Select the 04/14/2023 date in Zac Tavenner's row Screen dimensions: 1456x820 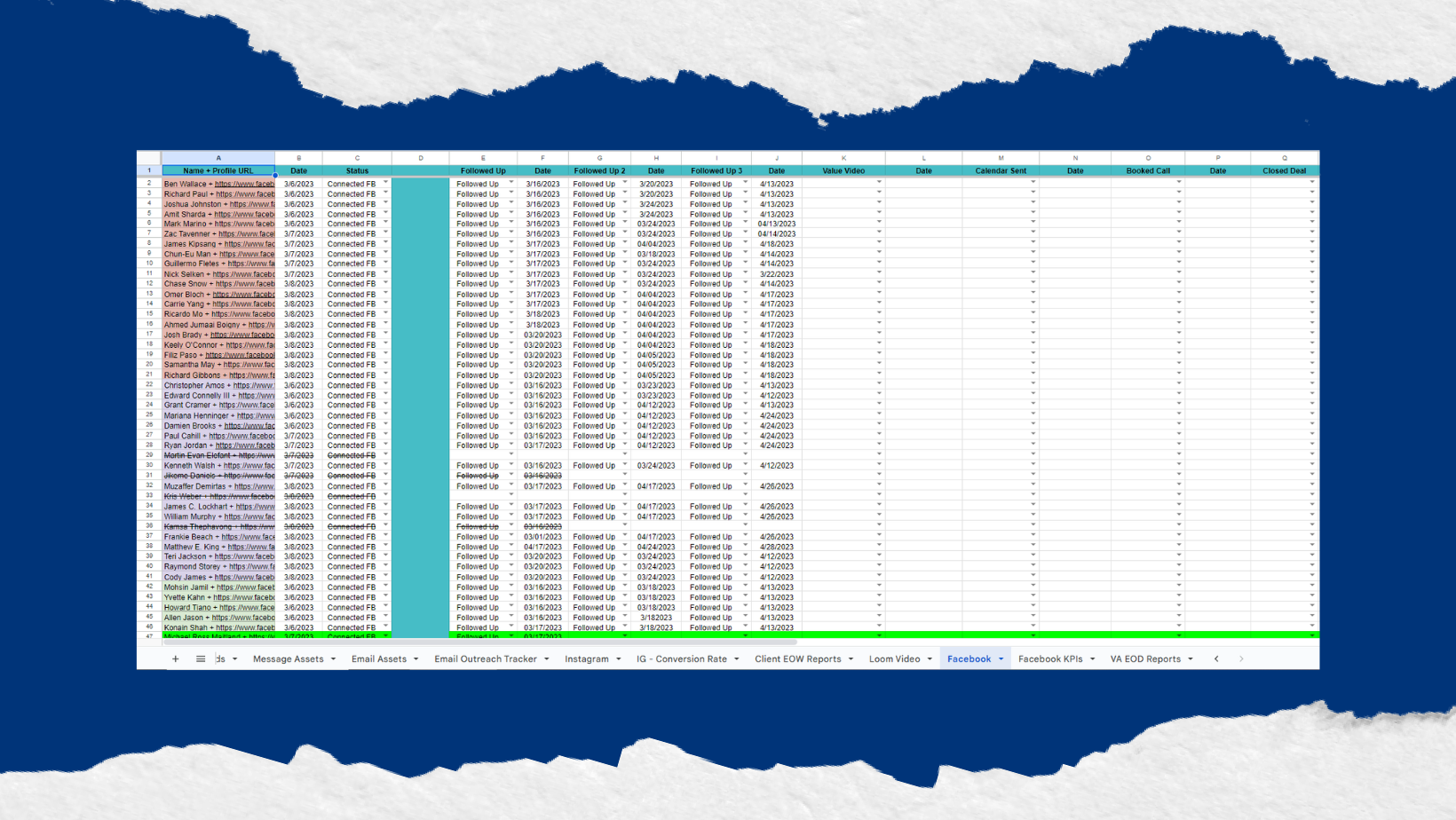pyautogui.click(x=777, y=234)
